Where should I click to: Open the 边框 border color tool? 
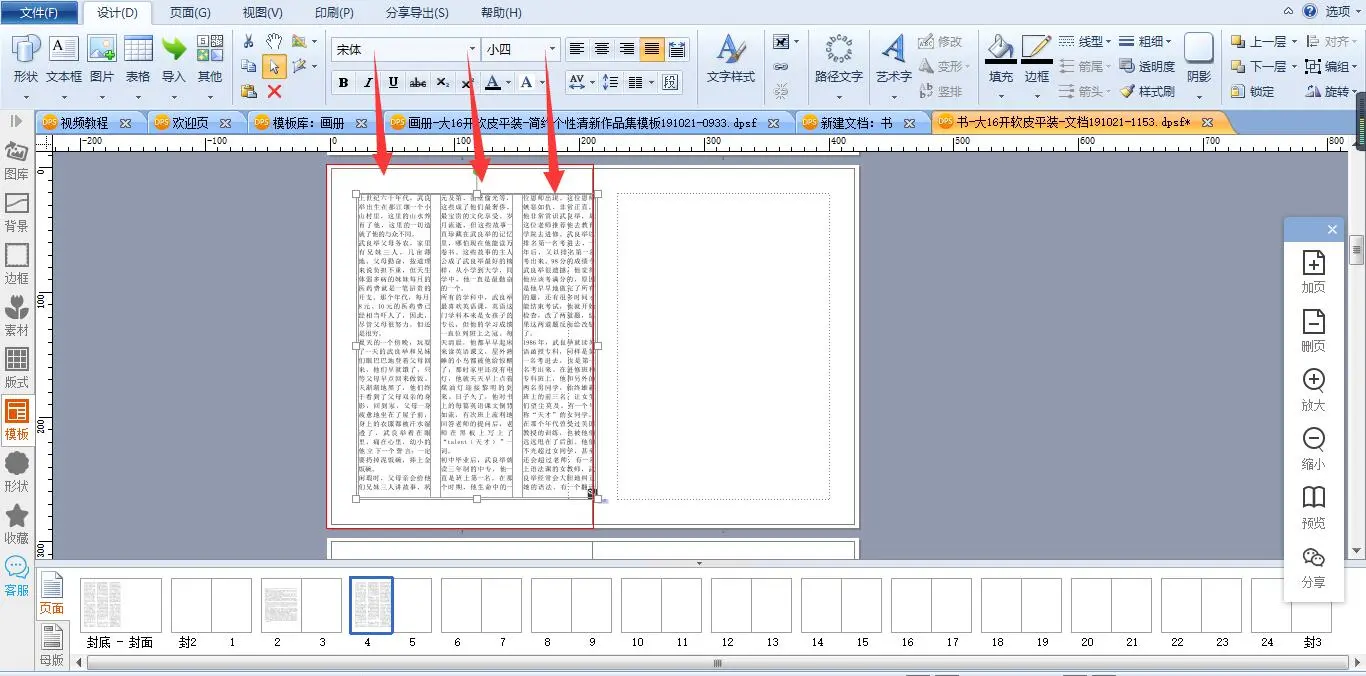pyautogui.click(x=1037, y=58)
